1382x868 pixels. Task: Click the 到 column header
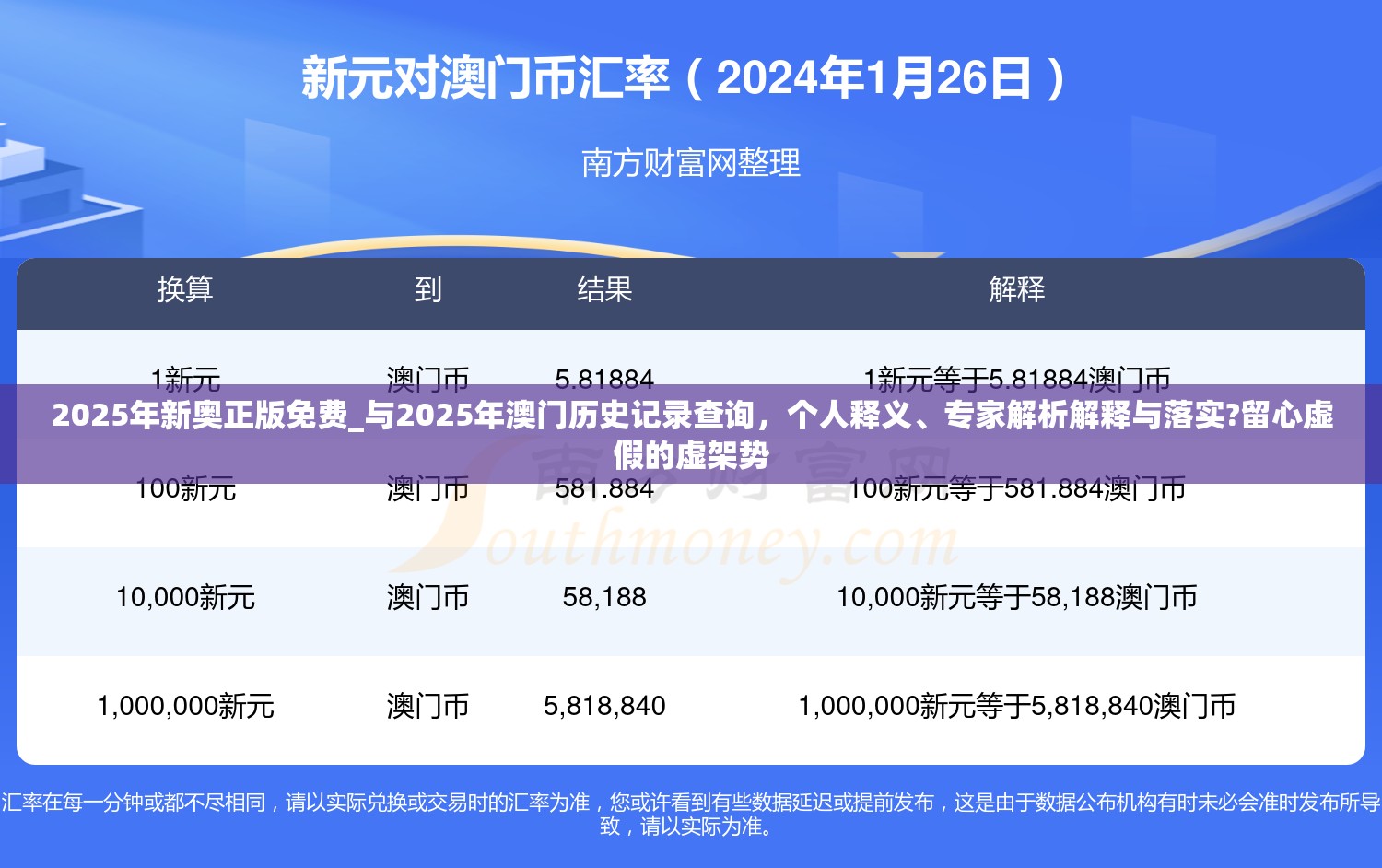tap(427, 290)
